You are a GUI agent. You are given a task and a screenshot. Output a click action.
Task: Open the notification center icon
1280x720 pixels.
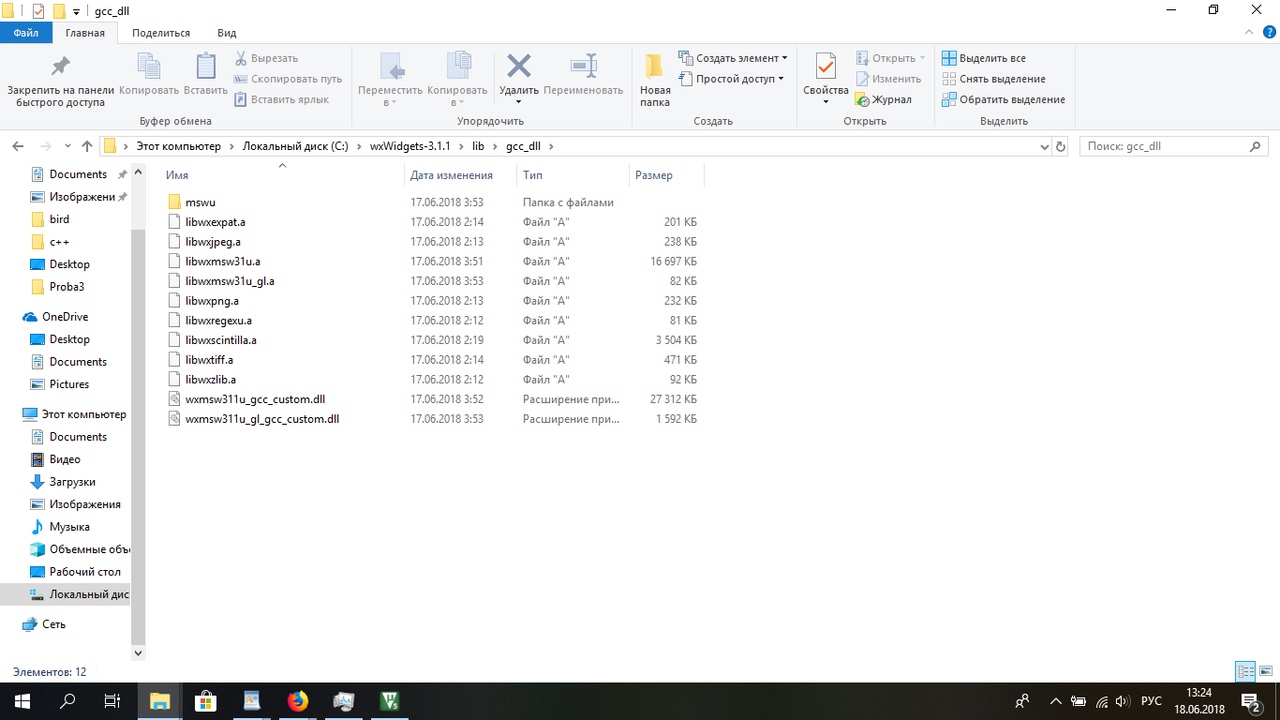tap(1250, 701)
